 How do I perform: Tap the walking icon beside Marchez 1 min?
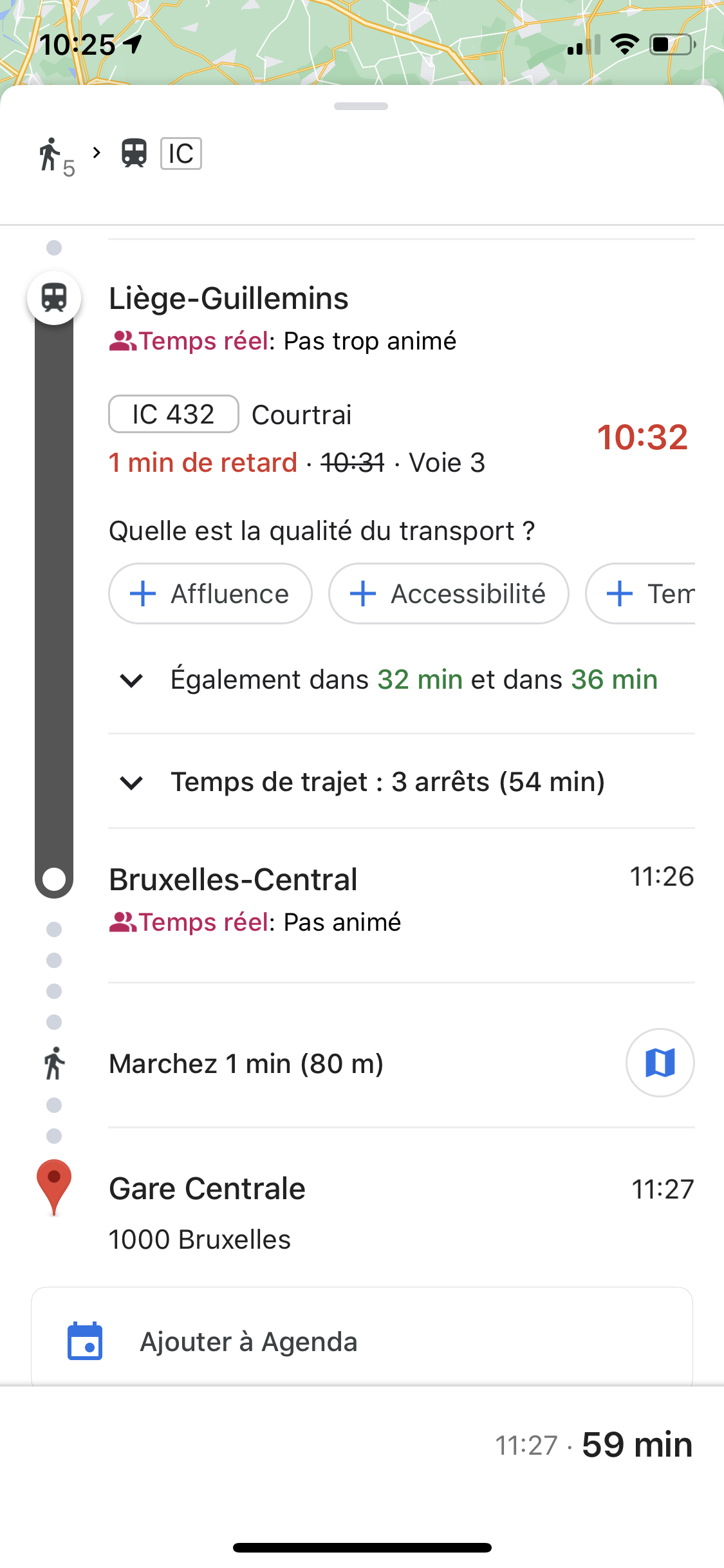[x=54, y=1063]
